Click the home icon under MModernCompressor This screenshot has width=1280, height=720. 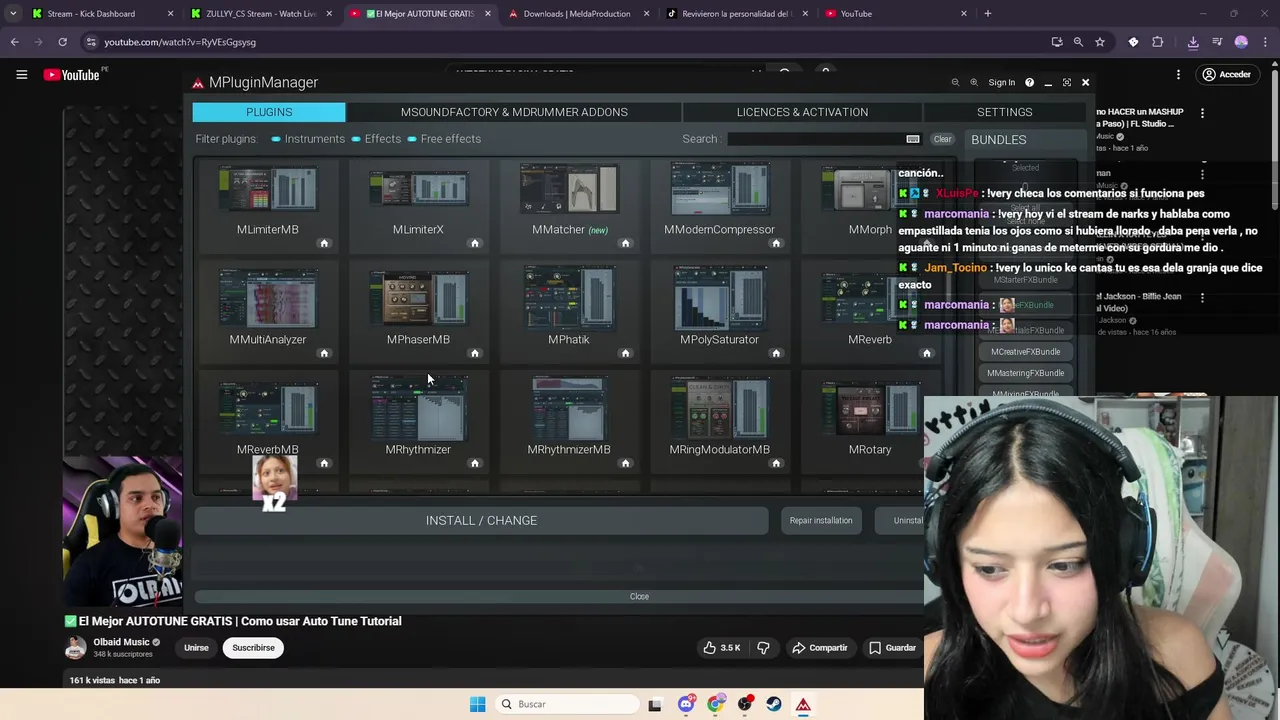[x=776, y=243]
